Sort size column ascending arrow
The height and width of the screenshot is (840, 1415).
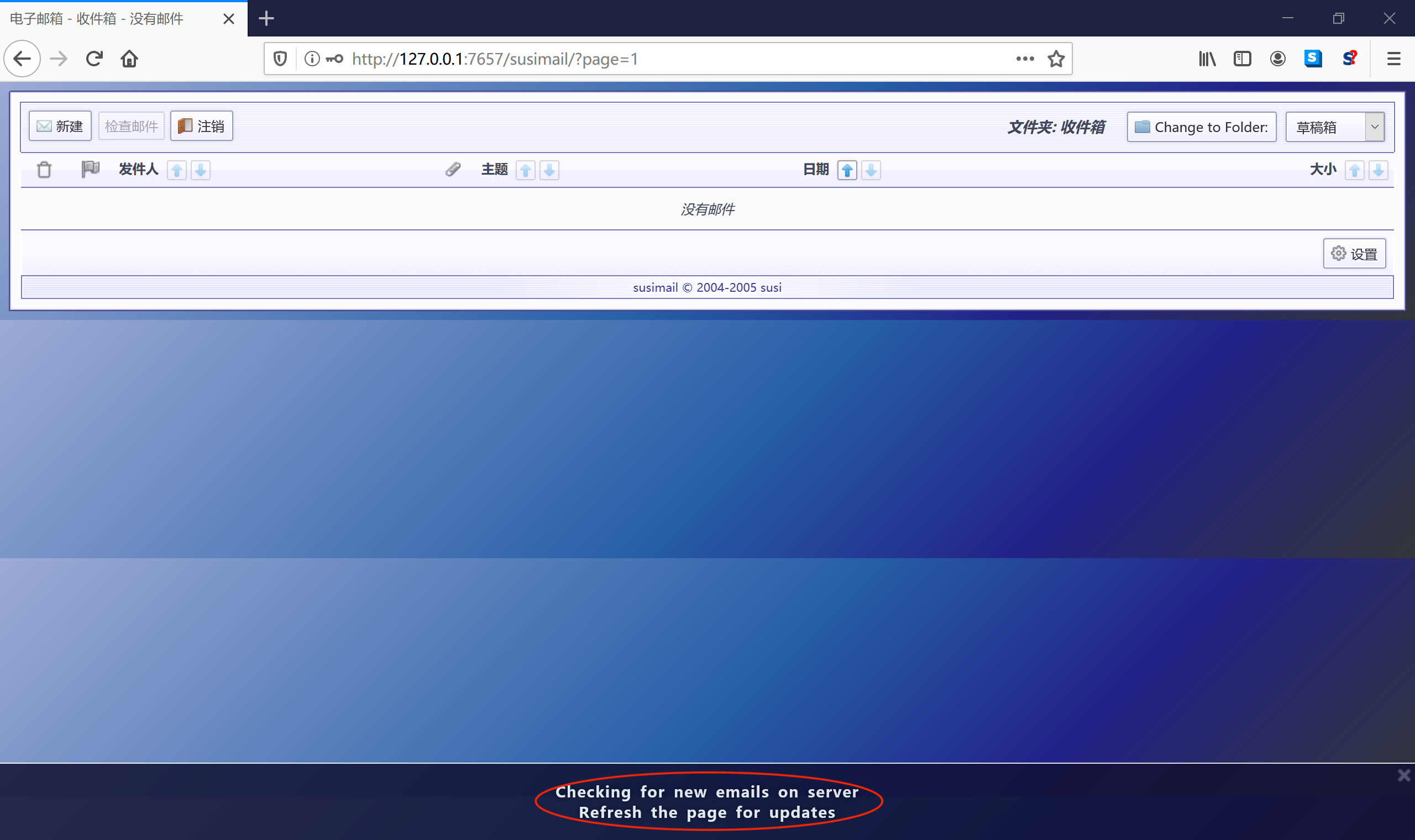[1354, 170]
